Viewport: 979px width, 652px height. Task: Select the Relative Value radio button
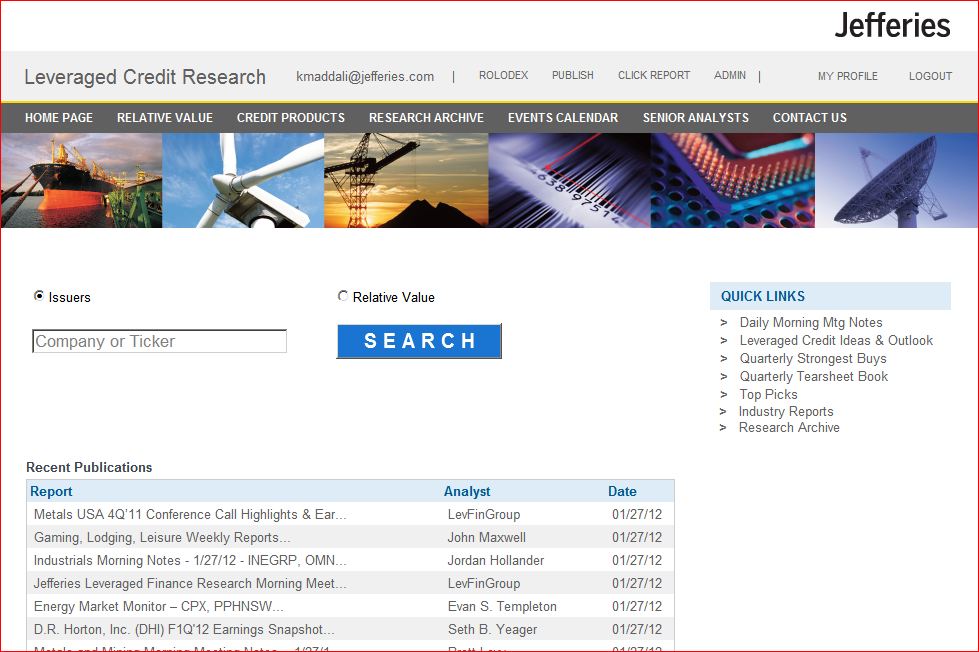343,296
